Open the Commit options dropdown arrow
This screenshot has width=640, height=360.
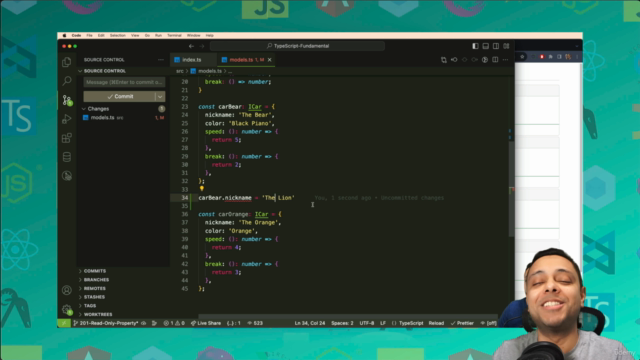160,96
